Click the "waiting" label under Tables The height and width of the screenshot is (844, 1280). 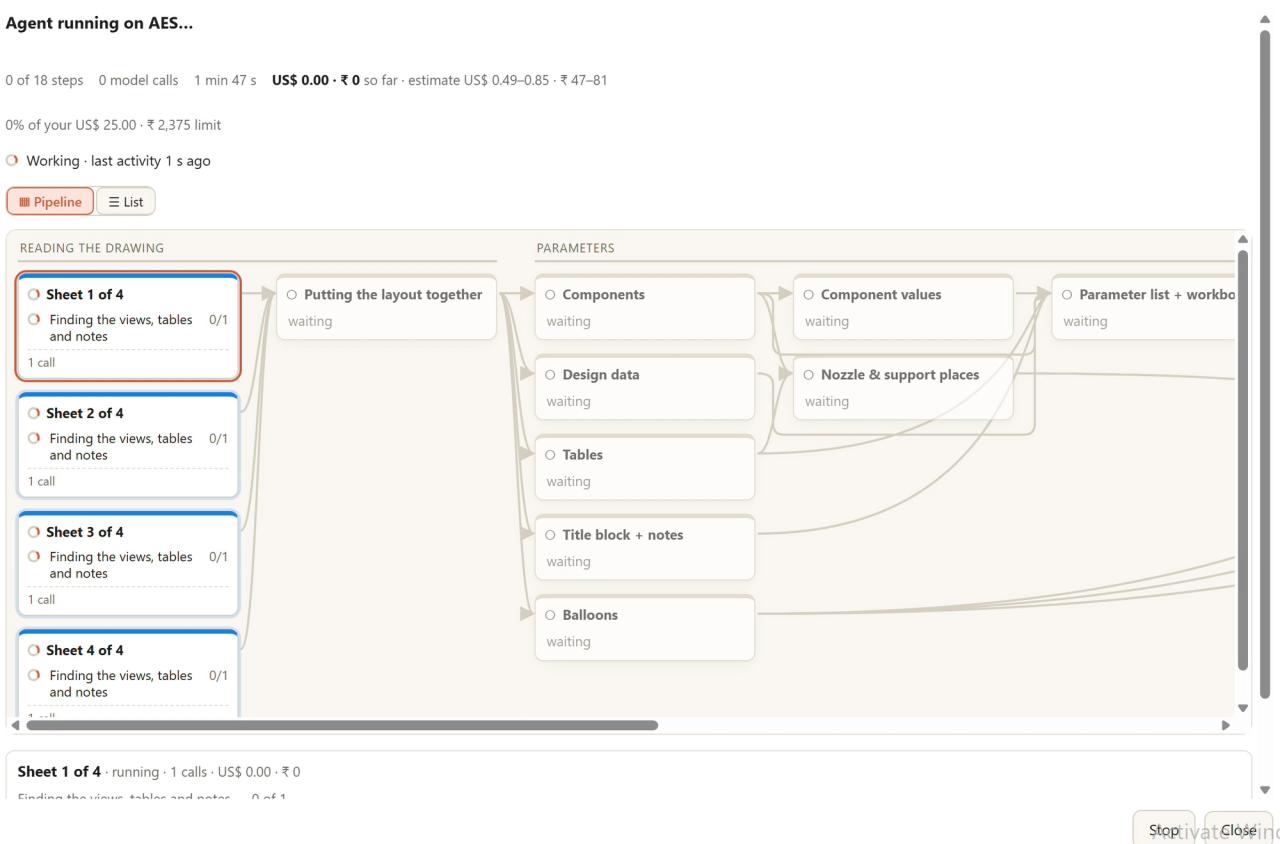[568, 482]
